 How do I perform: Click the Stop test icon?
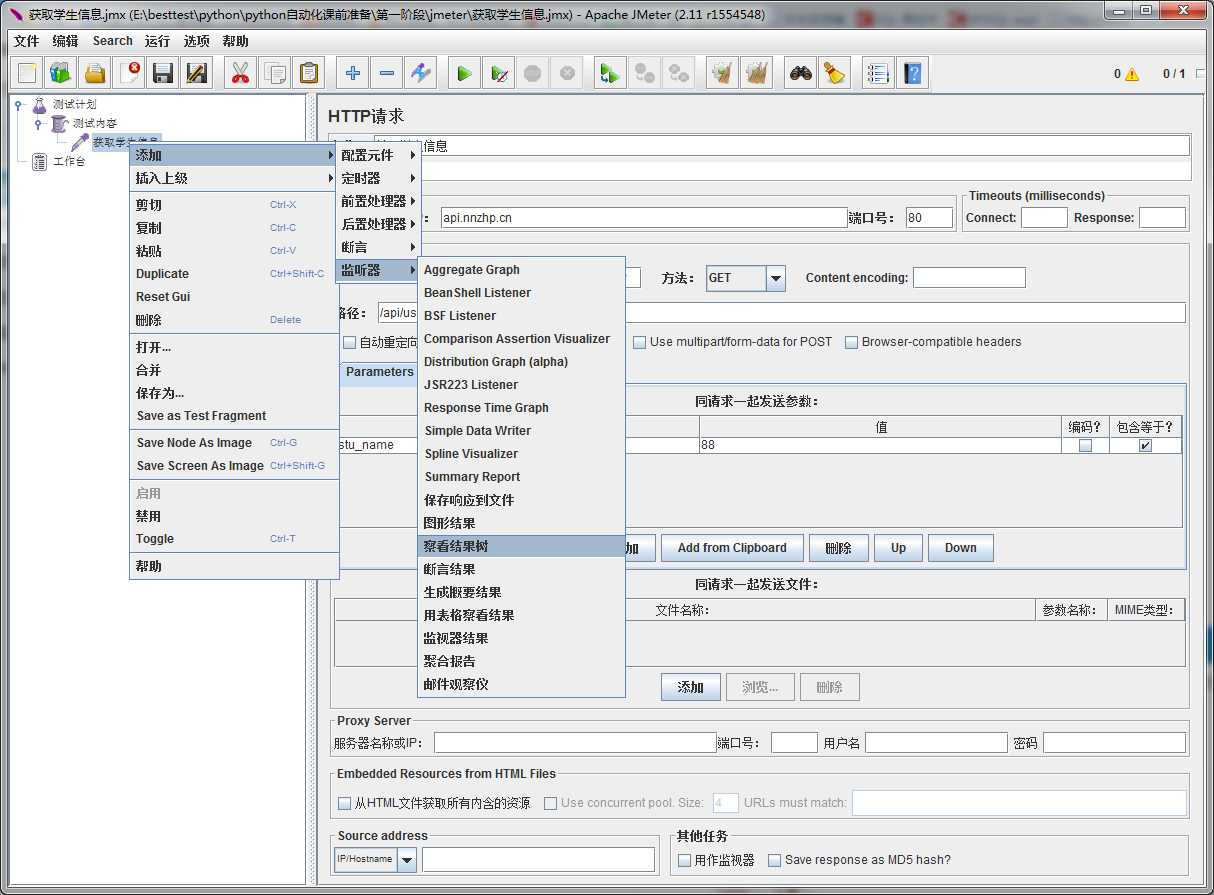coord(532,73)
